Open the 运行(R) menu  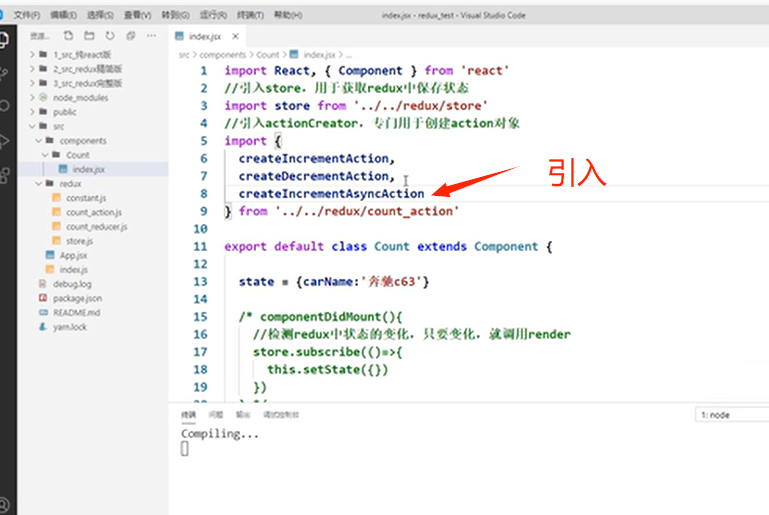coord(213,15)
